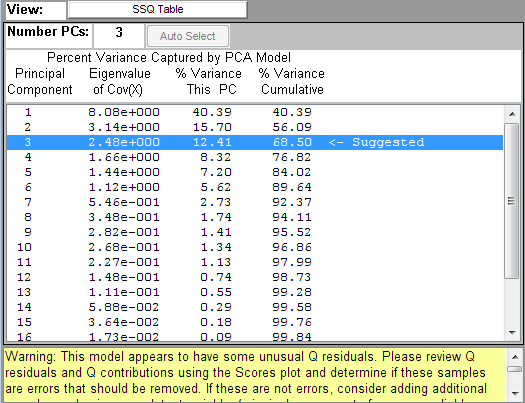Click the SSQ table scrollbar down arrow
Viewport: 525px width, 403px height.
tap(512, 332)
